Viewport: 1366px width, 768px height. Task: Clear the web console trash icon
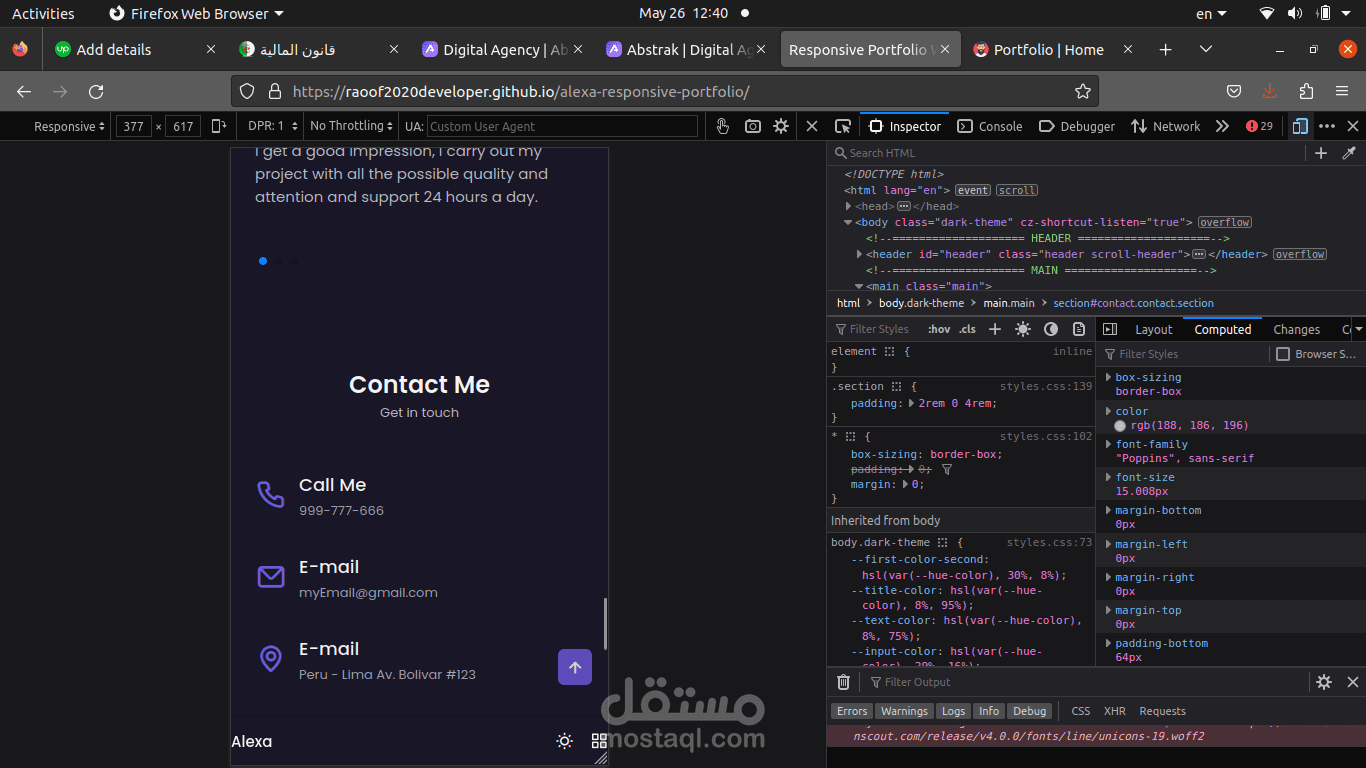pos(843,682)
